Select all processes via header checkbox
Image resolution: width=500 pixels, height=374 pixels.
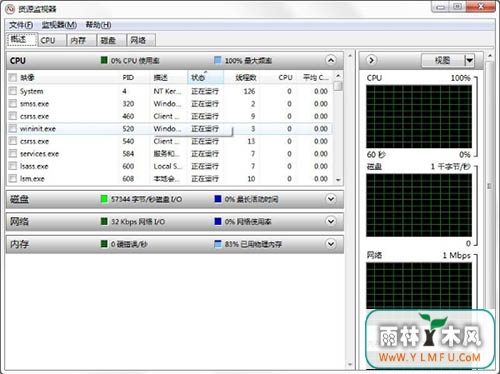(x=13, y=78)
